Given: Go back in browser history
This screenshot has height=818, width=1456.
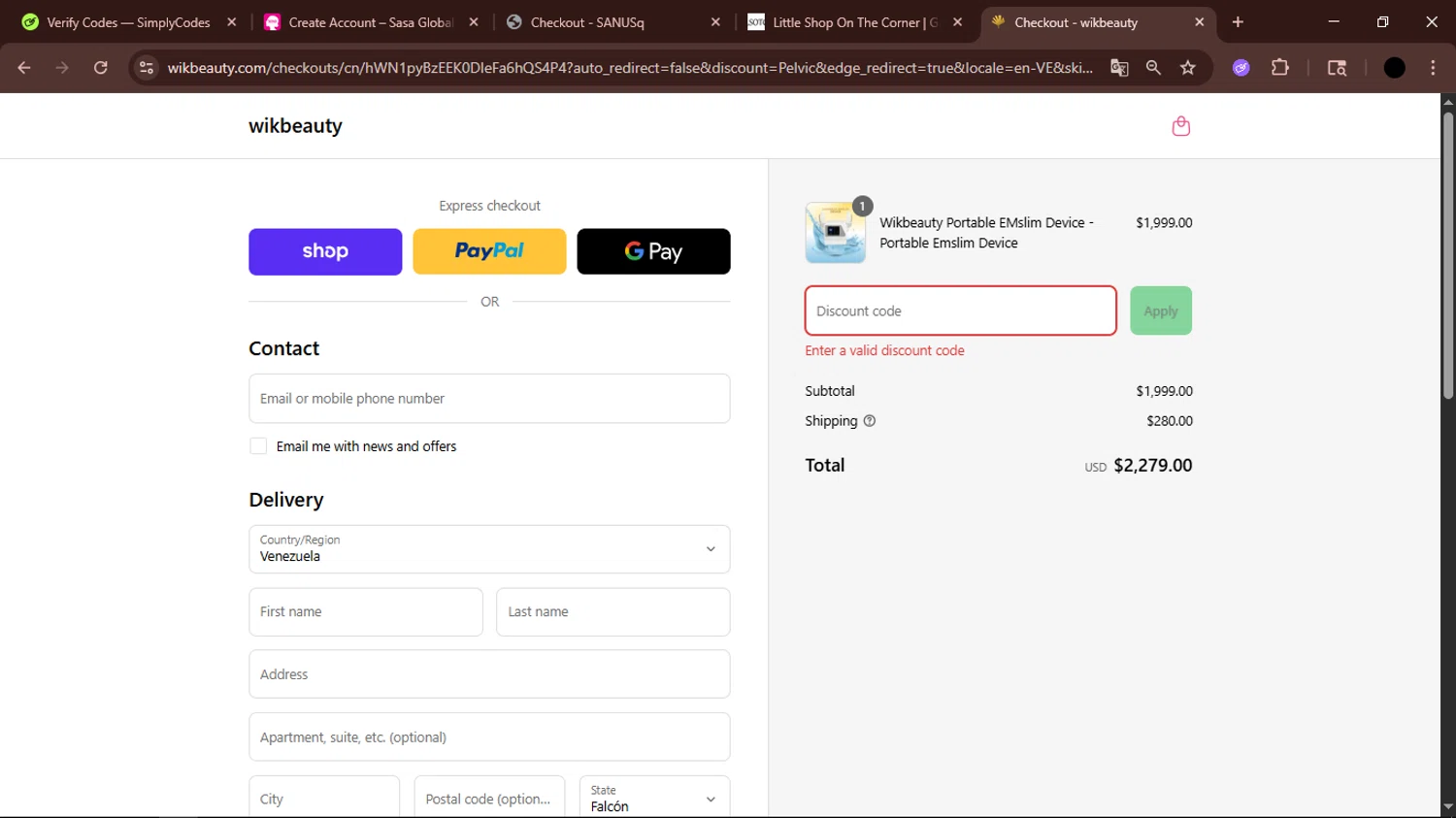Looking at the screenshot, I should [24, 68].
